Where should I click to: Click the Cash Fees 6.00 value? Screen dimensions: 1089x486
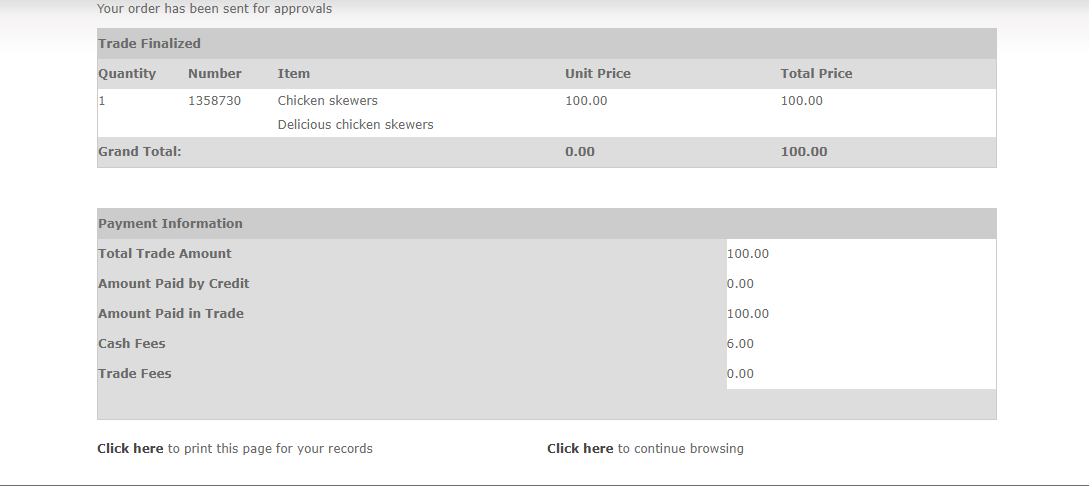(x=740, y=344)
